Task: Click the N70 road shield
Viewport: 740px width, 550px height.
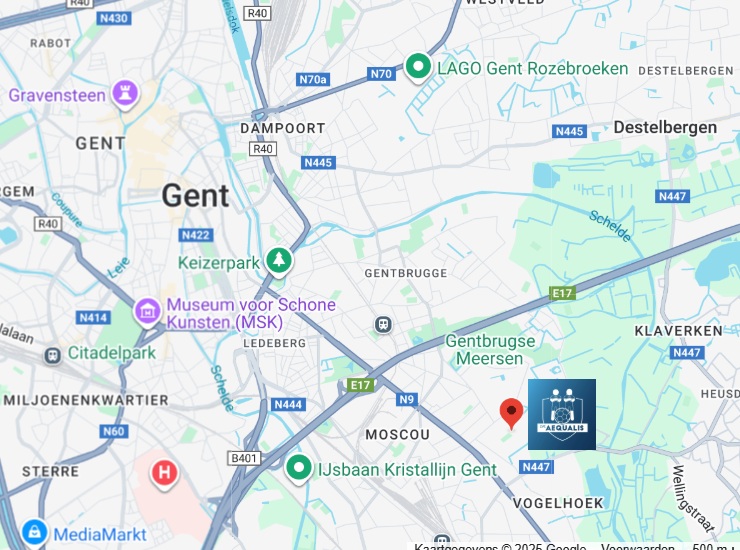Action: coord(381,74)
